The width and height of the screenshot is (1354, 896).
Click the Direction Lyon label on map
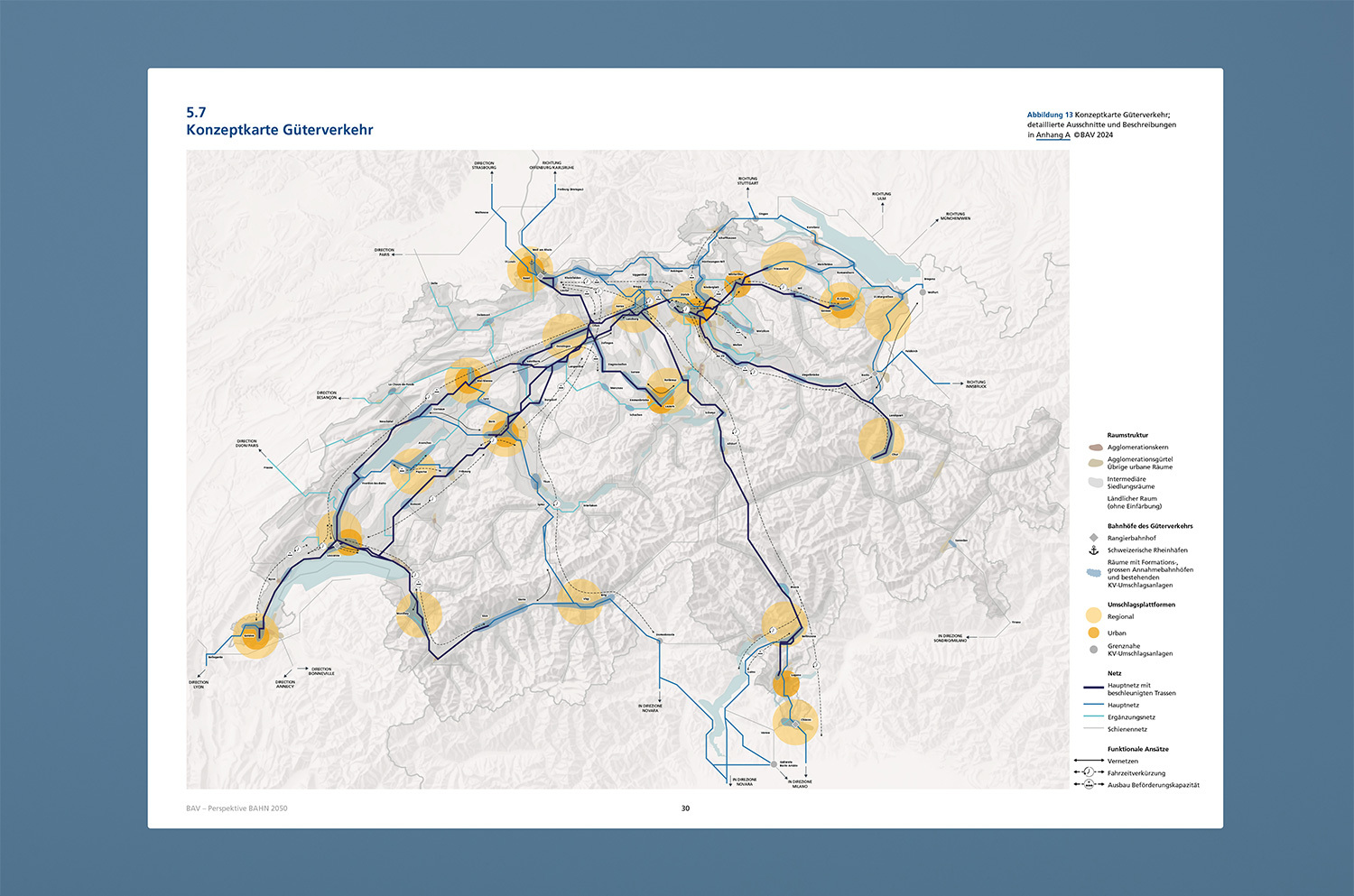coord(199,685)
